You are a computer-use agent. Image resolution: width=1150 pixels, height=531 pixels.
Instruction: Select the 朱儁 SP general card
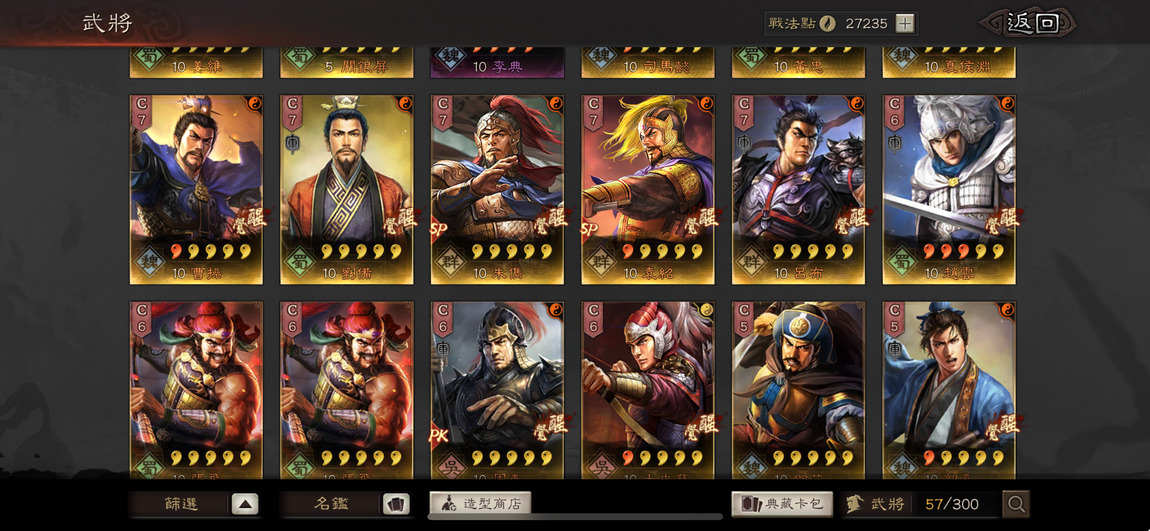(x=497, y=189)
